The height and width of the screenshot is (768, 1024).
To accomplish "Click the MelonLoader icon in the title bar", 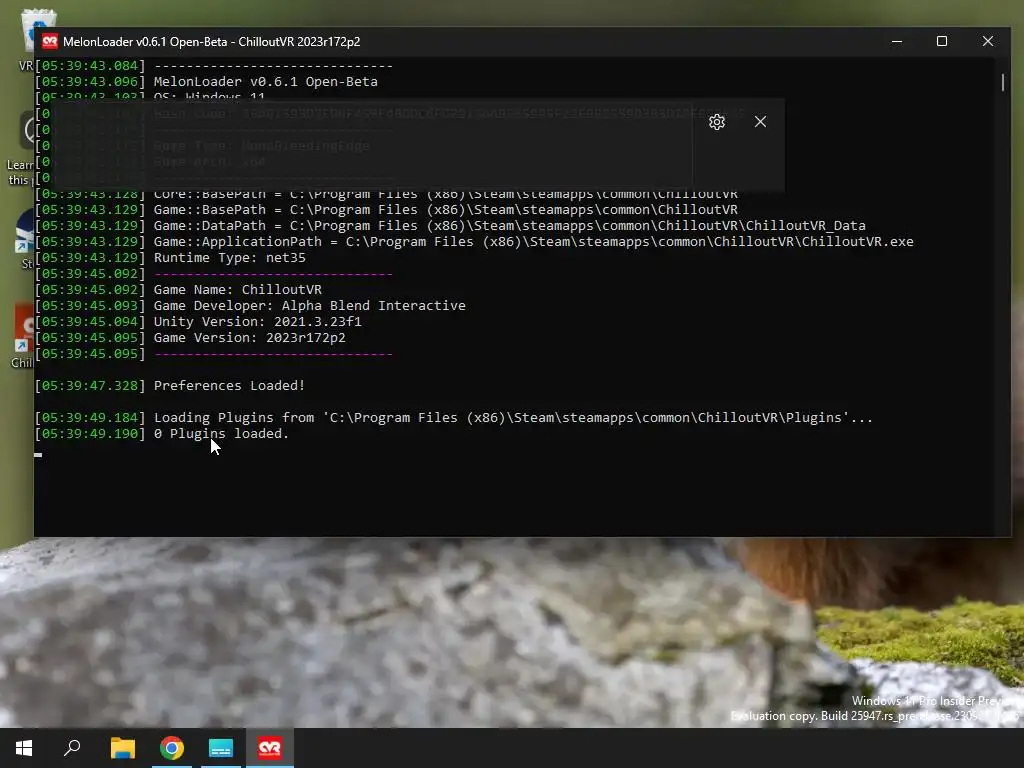I will pyautogui.click(x=50, y=42).
